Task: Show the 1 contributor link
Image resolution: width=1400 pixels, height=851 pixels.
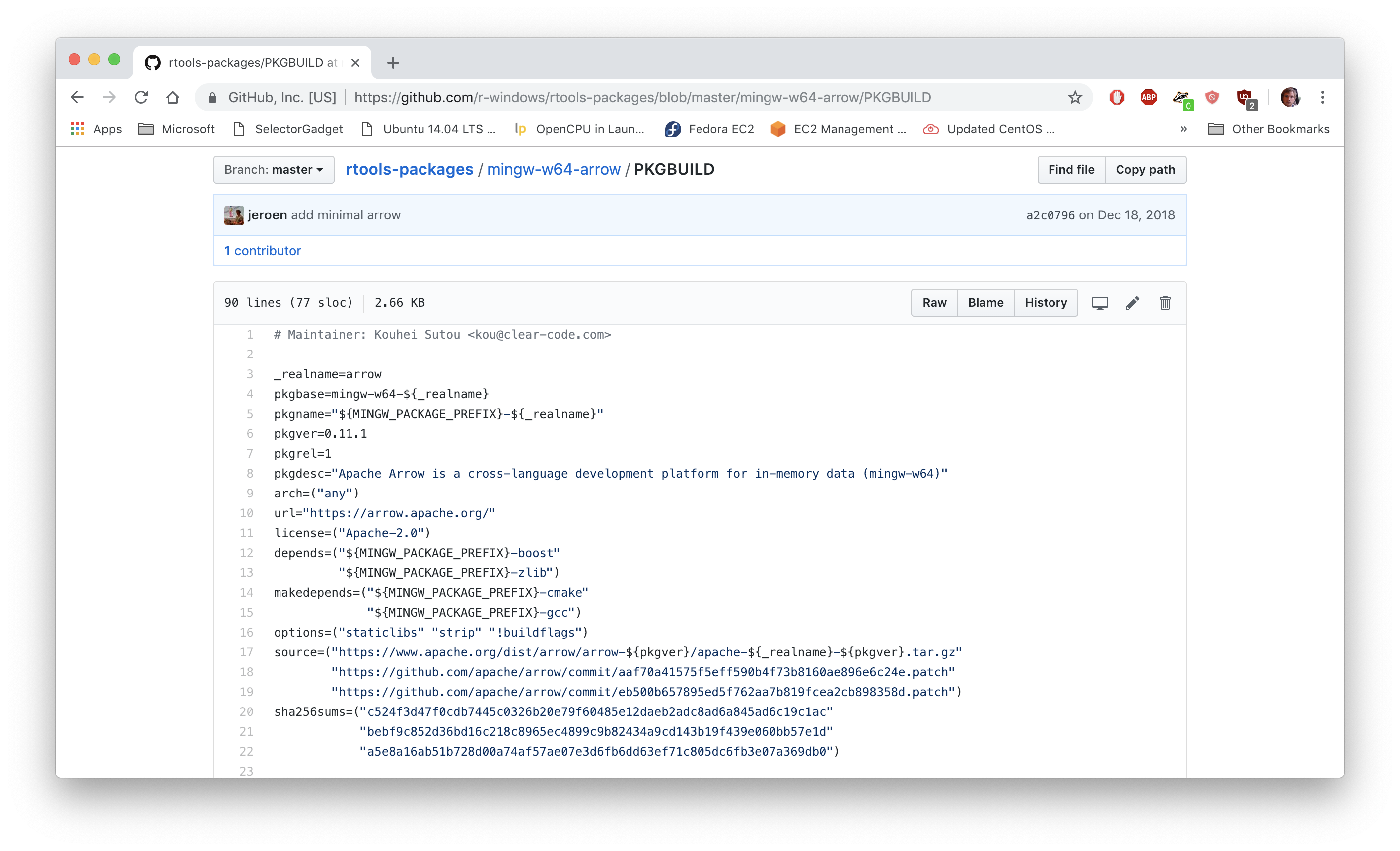Action: 263,251
